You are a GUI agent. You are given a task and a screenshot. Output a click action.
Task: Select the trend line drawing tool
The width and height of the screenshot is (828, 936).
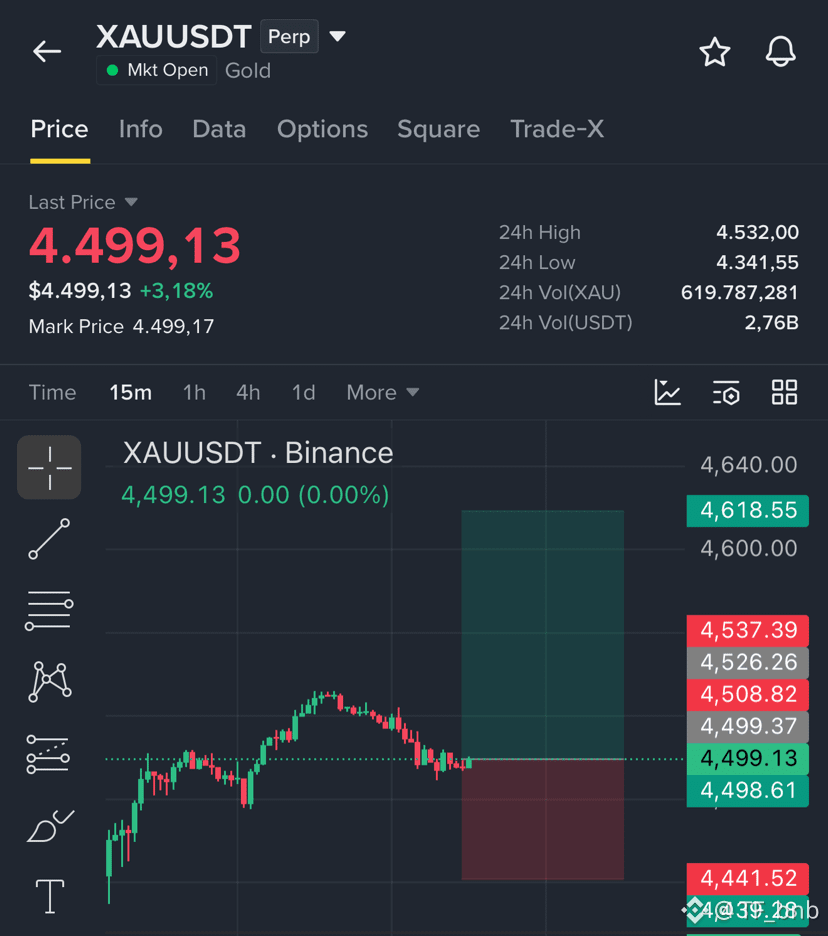[x=49, y=539]
